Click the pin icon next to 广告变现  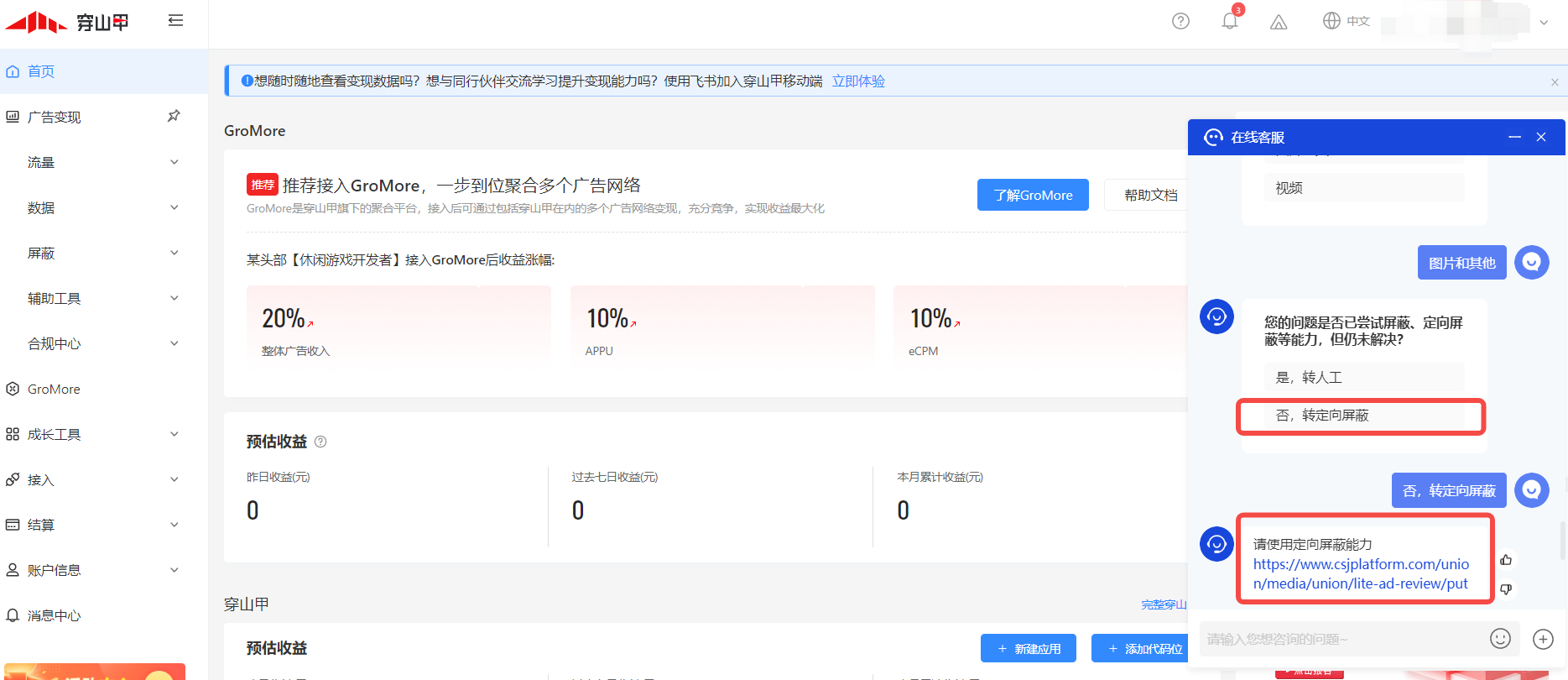coord(174,116)
